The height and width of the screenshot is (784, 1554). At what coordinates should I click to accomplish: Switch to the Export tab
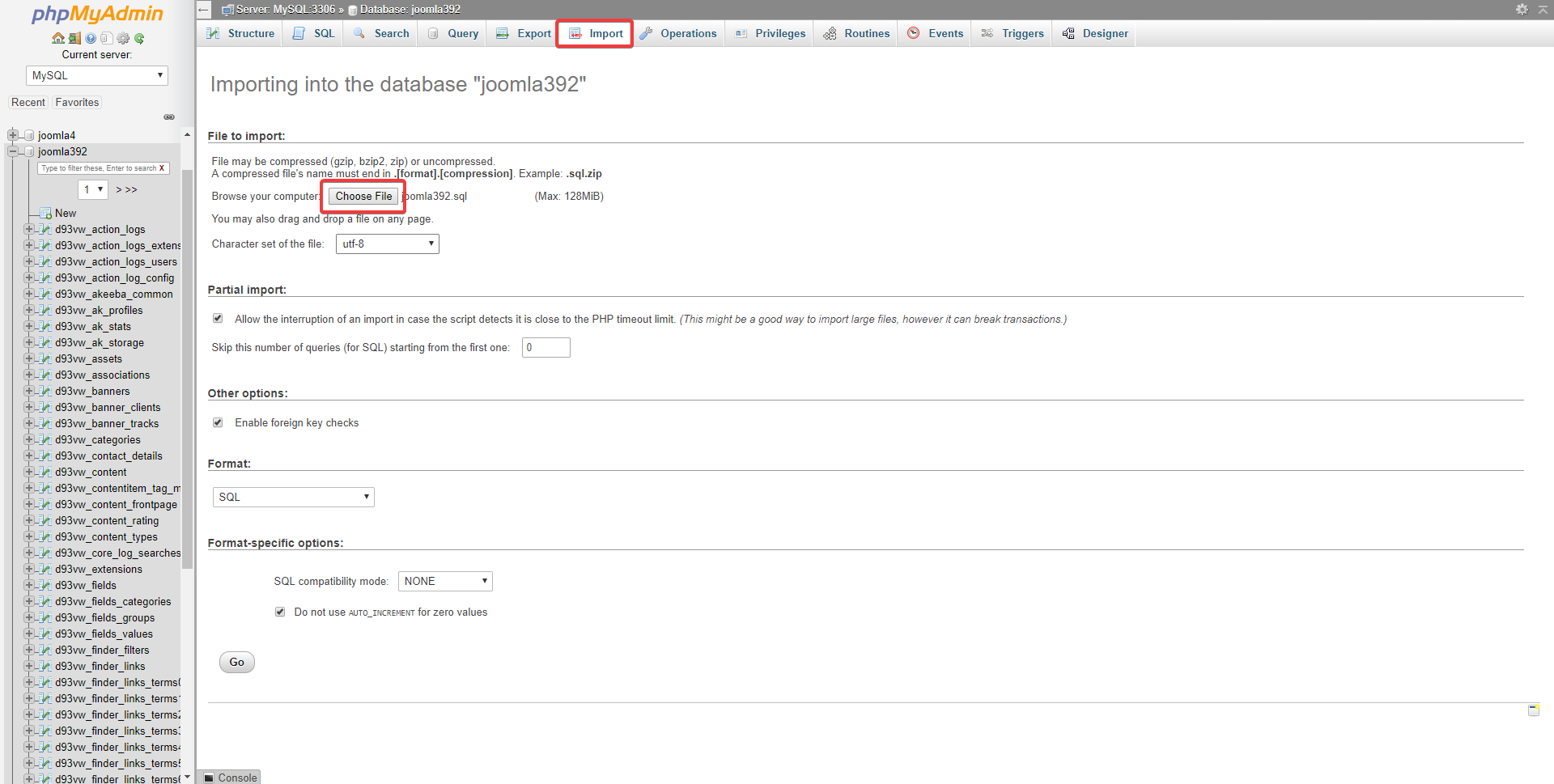524,33
